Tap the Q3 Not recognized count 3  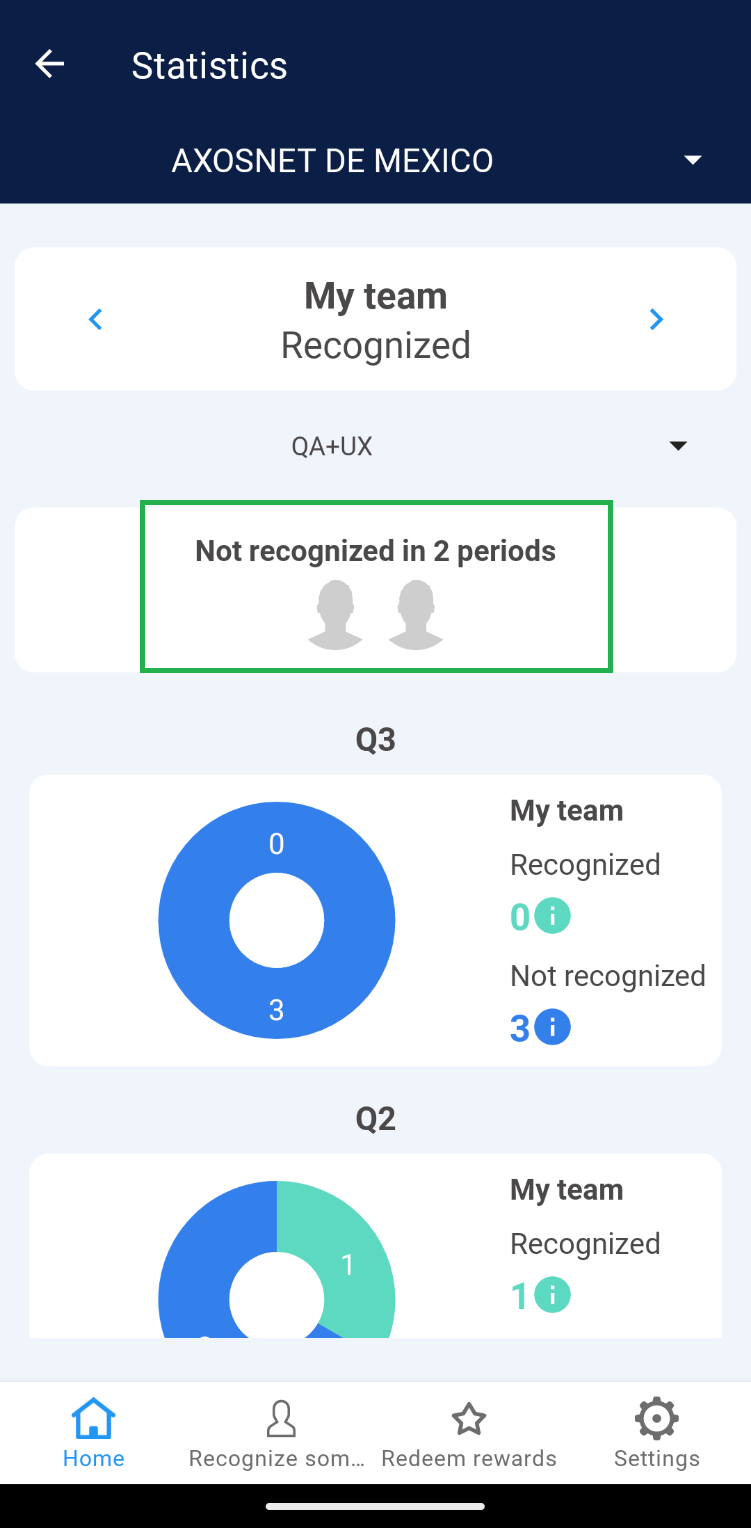coord(520,1028)
